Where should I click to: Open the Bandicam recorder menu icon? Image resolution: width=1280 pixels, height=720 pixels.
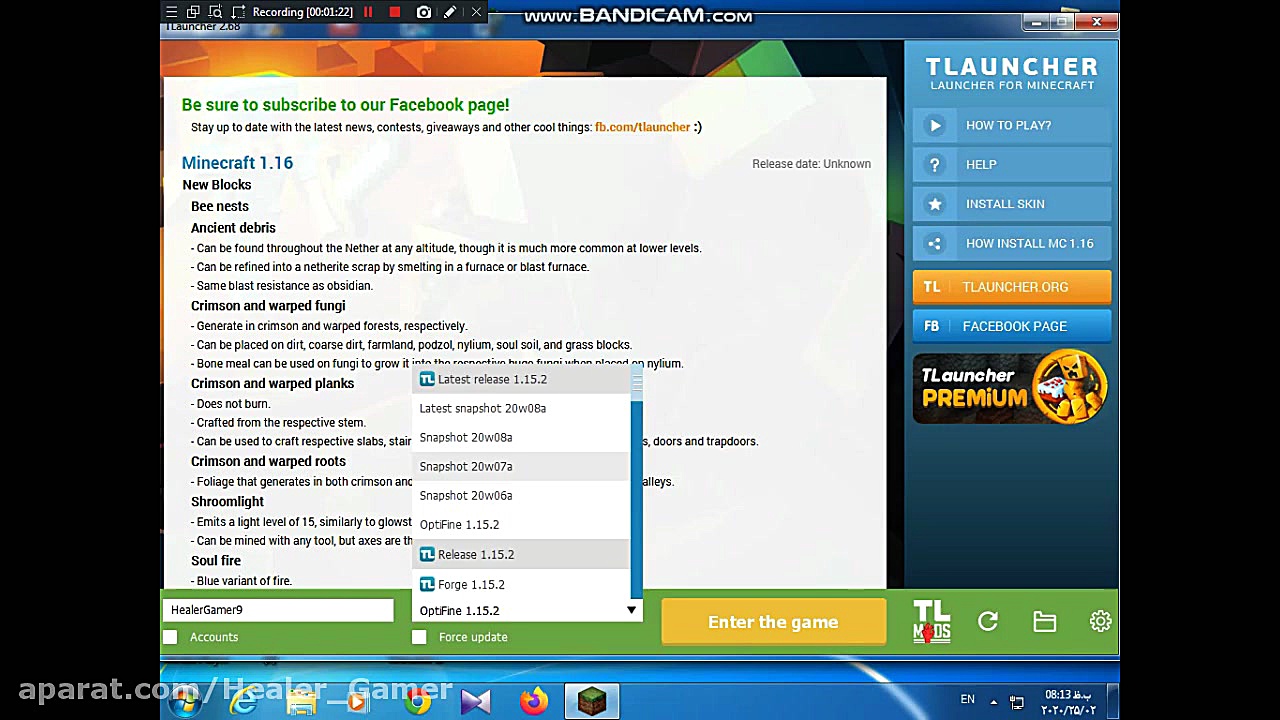(x=172, y=12)
